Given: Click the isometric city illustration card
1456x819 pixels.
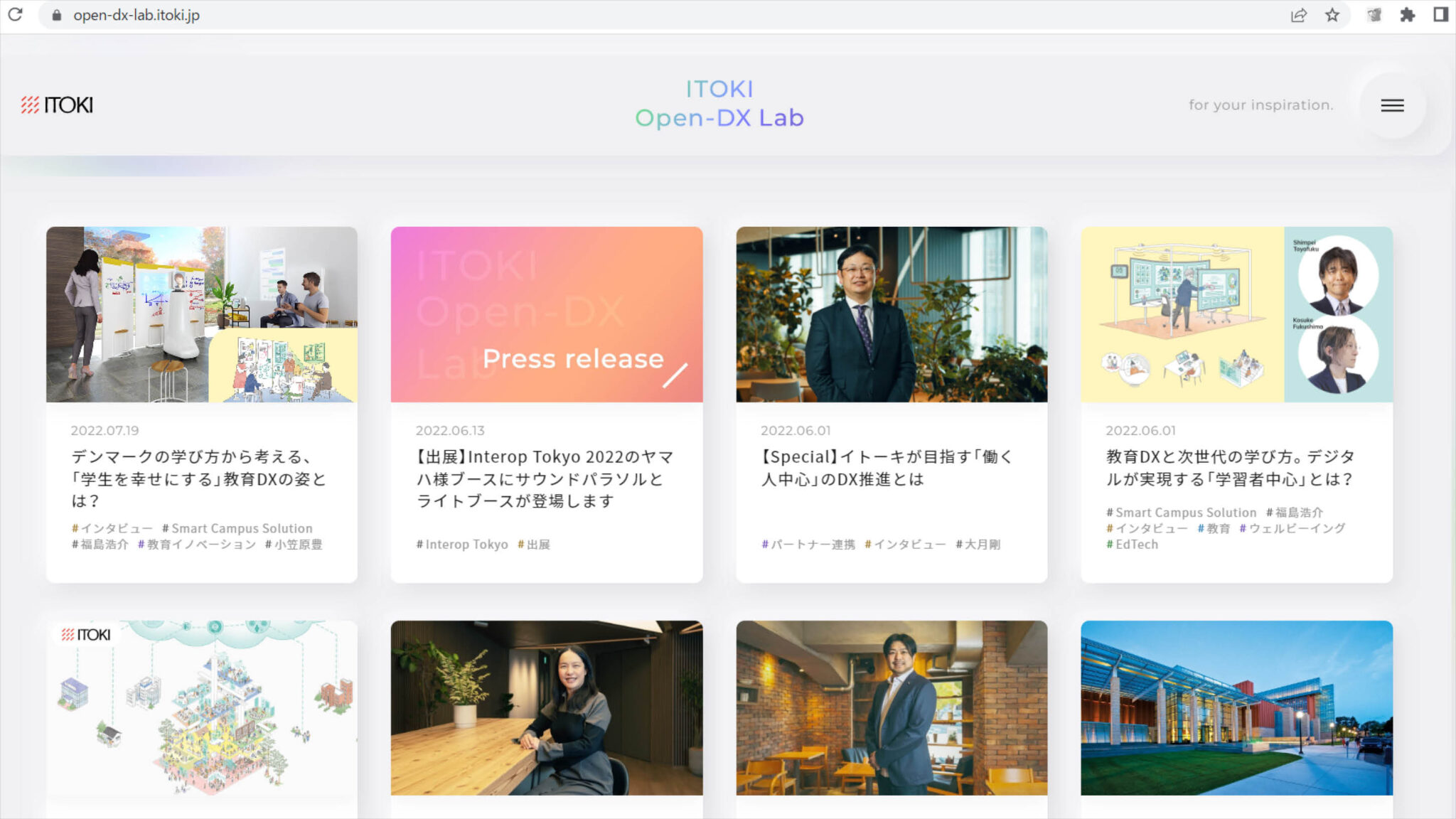Looking at the screenshot, I should coord(201,711).
